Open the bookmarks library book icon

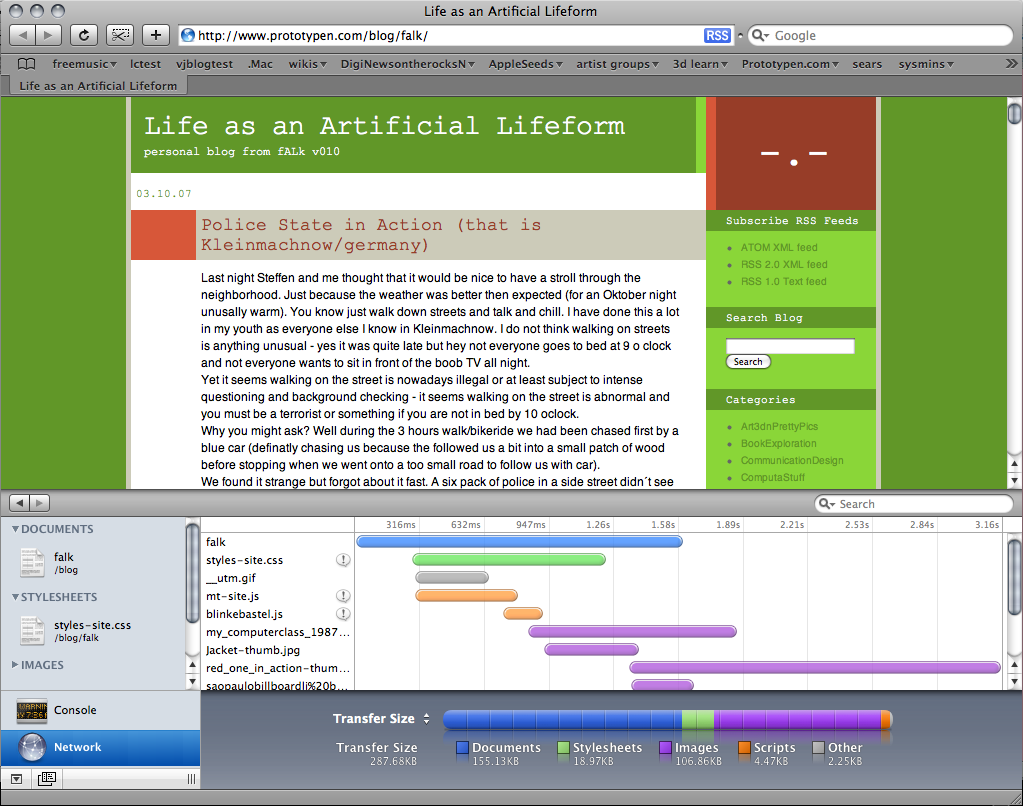click(x=26, y=64)
